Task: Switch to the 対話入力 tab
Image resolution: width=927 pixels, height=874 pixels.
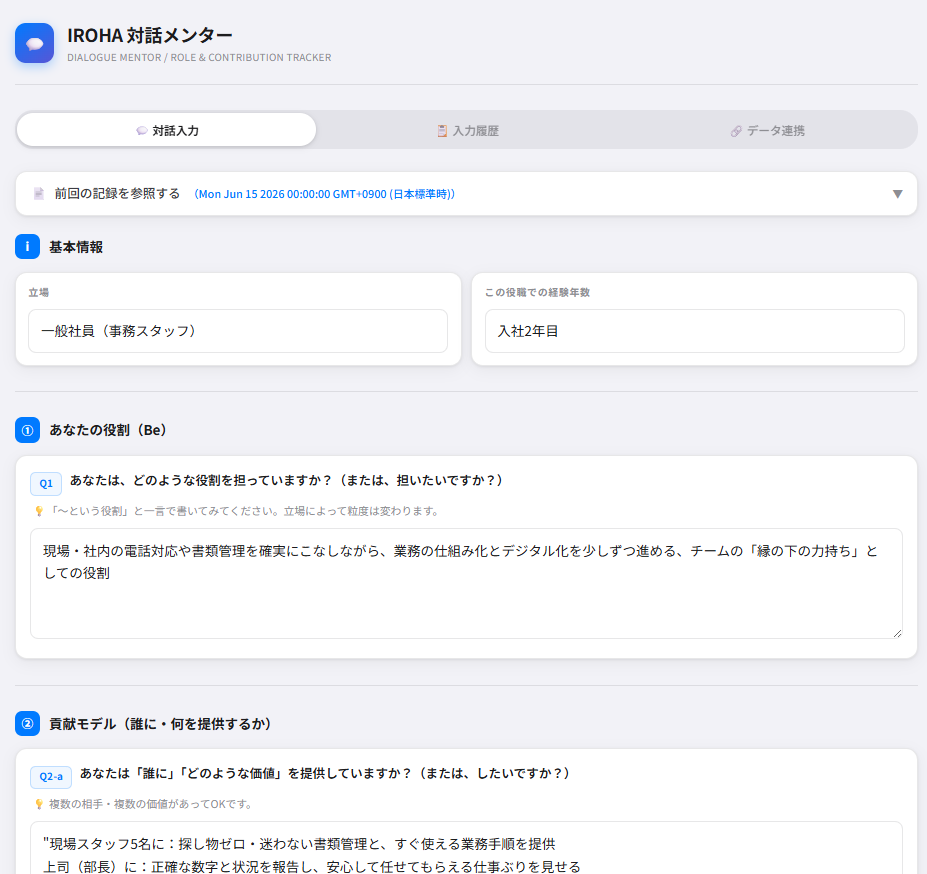Action: pyautogui.click(x=167, y=130)
